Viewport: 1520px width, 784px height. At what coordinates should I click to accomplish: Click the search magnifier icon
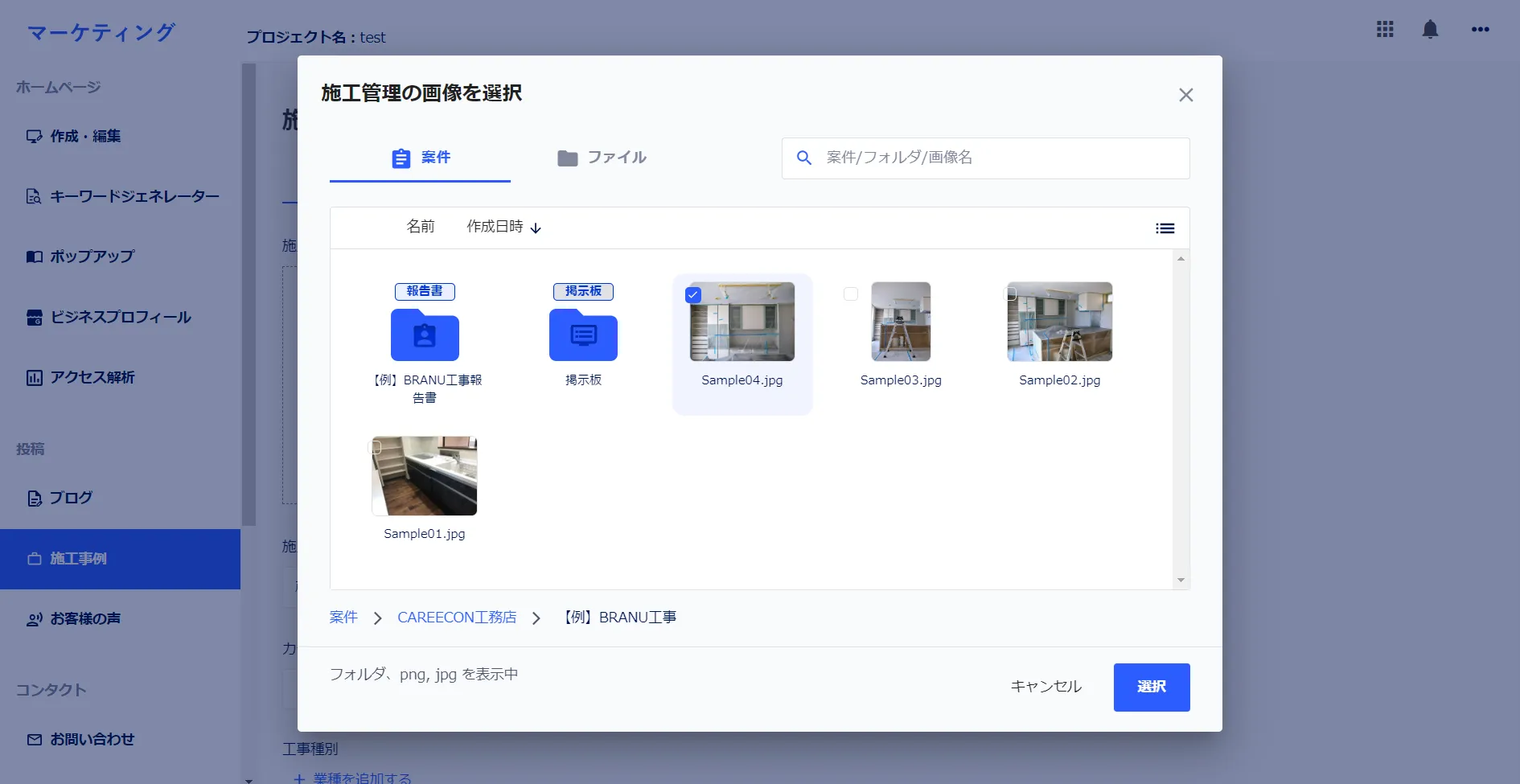coord(803,158)
